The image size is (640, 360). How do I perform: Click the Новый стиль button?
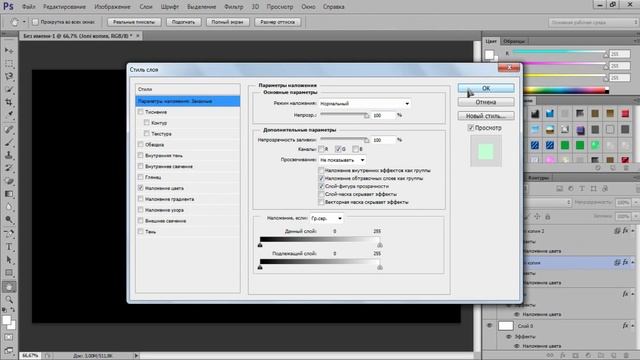point(486,116)
